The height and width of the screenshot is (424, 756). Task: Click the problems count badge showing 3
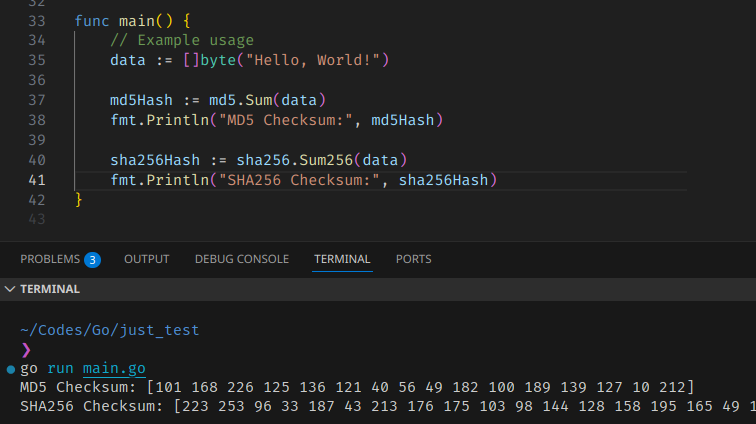[92, 259]
